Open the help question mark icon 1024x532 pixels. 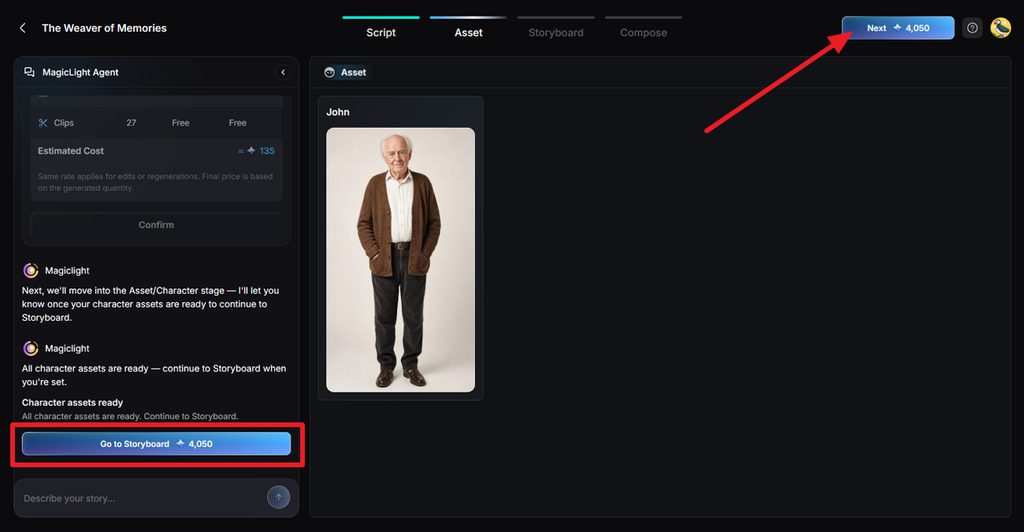click(972, 28)
